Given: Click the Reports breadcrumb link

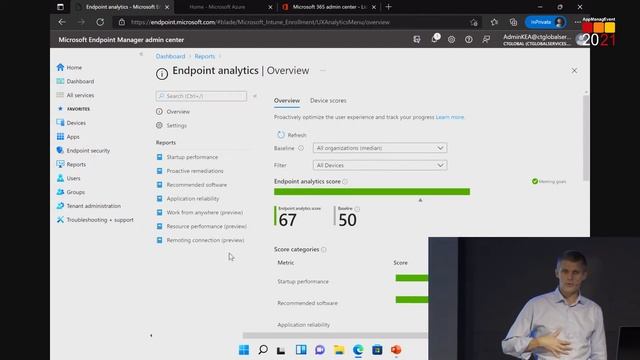Looking at the screenshot, I should tap(204, 56).
